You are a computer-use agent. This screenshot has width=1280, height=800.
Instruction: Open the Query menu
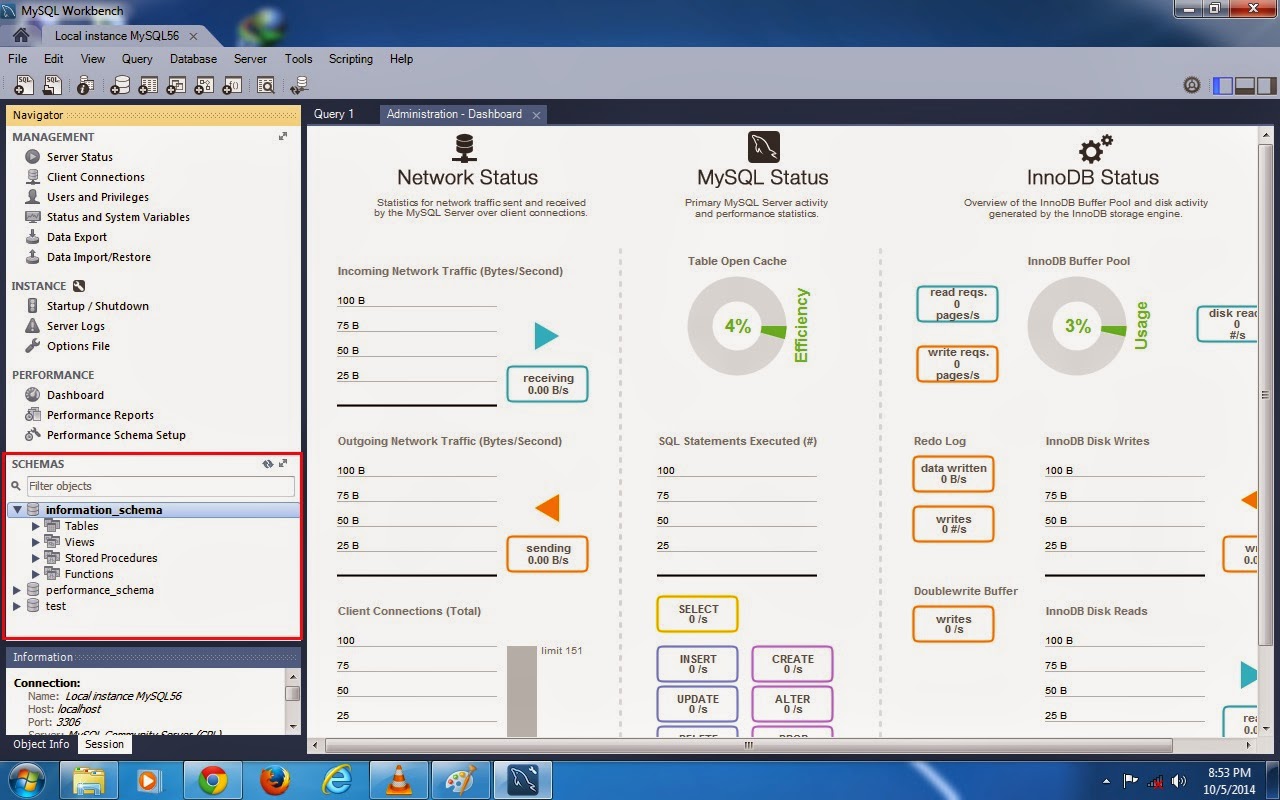(x=137, y=59)
